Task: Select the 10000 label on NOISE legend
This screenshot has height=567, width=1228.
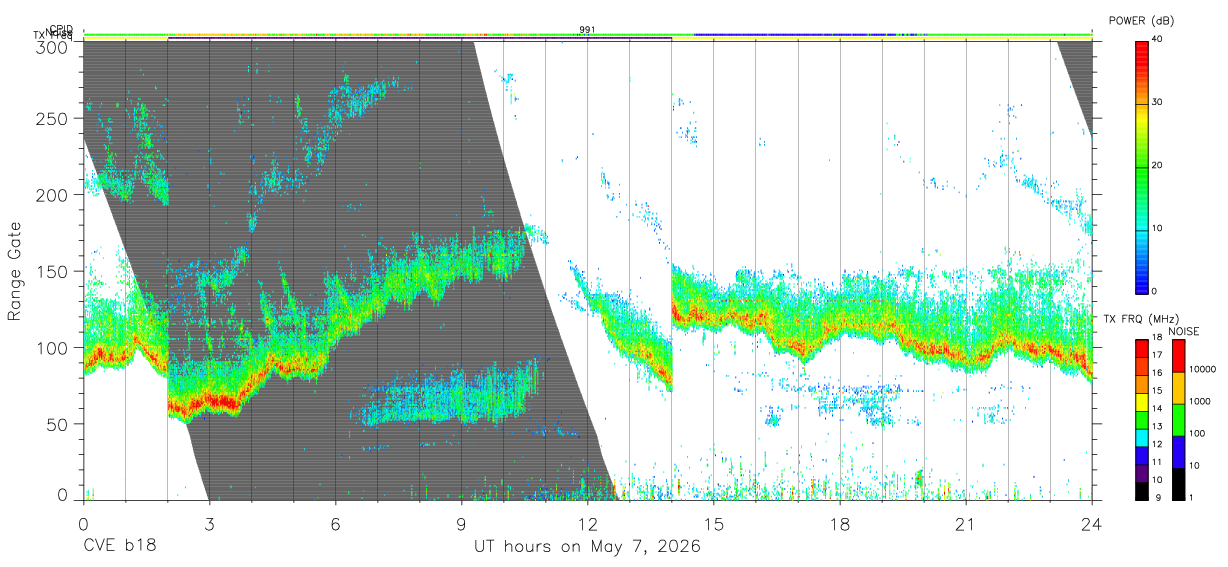Action: pyautogui.click(x=1201, y=369)
